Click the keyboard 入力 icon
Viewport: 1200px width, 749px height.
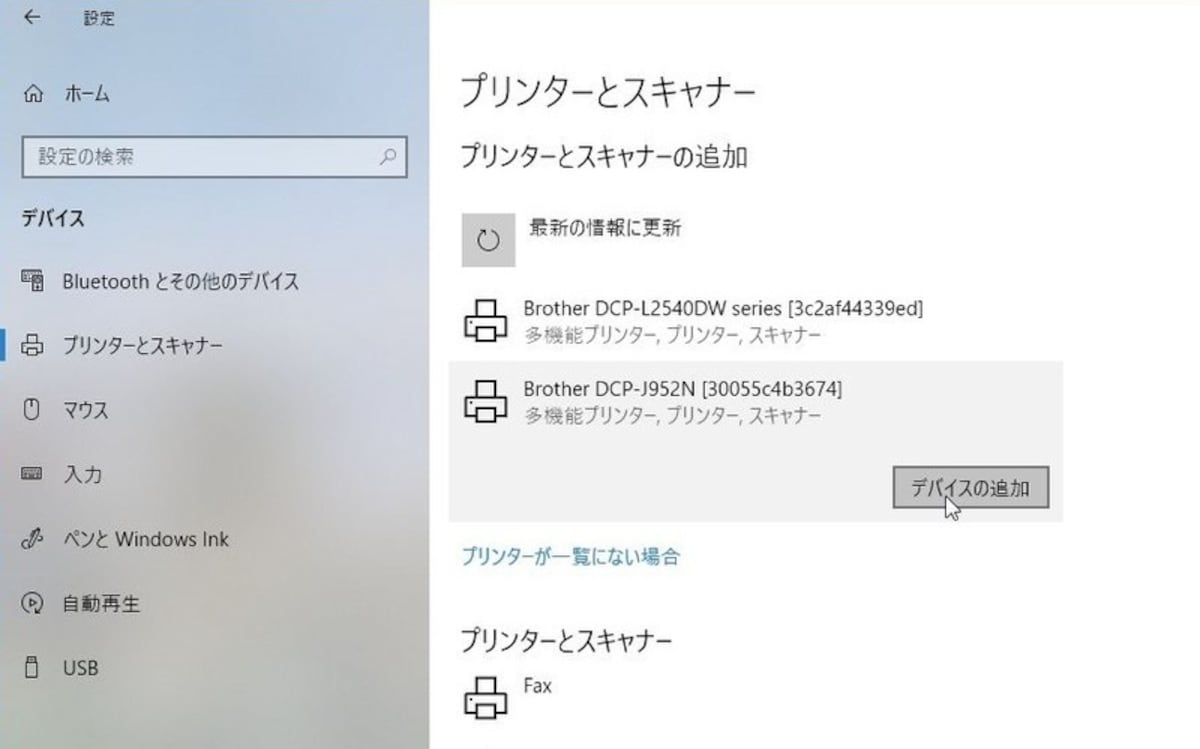32,474
